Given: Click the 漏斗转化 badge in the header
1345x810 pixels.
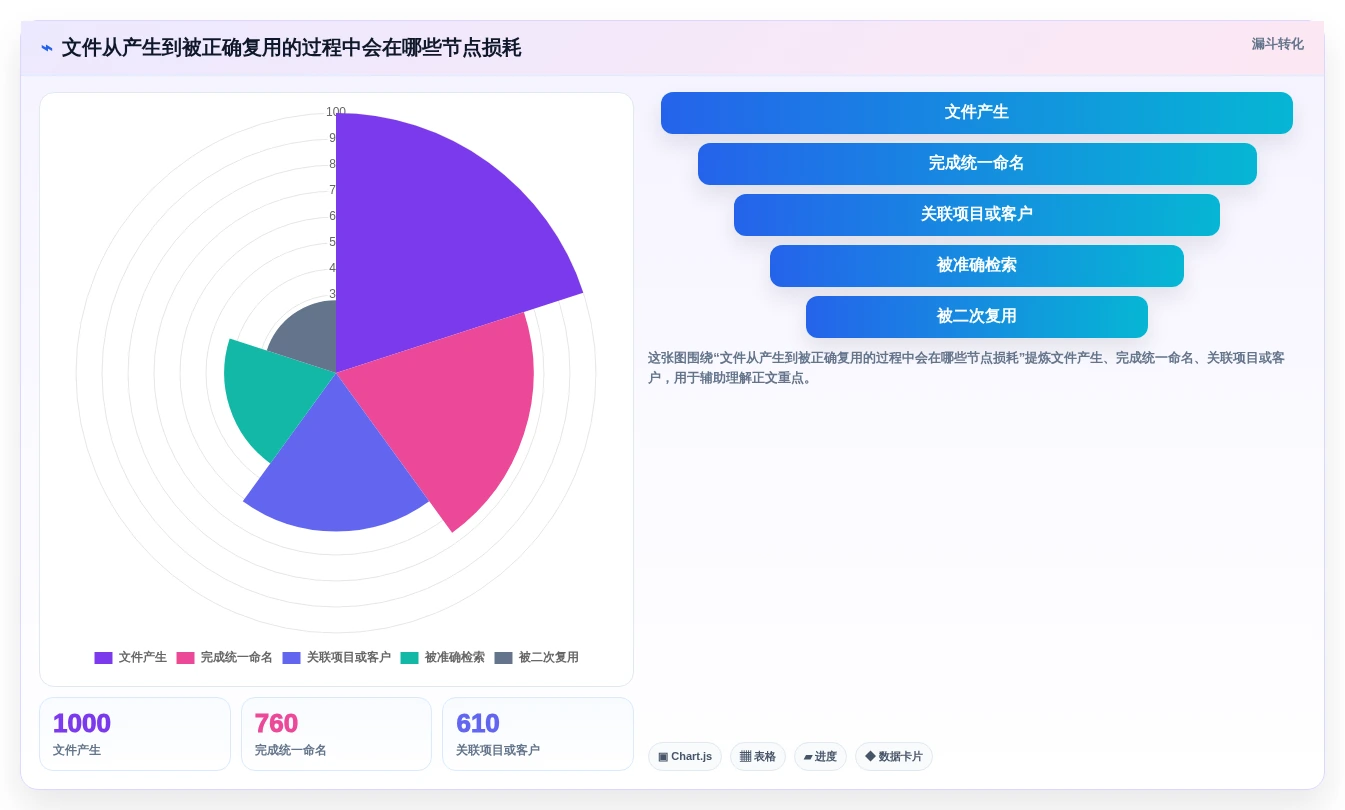Looking at the screenshot, I should click(1277, 44).
